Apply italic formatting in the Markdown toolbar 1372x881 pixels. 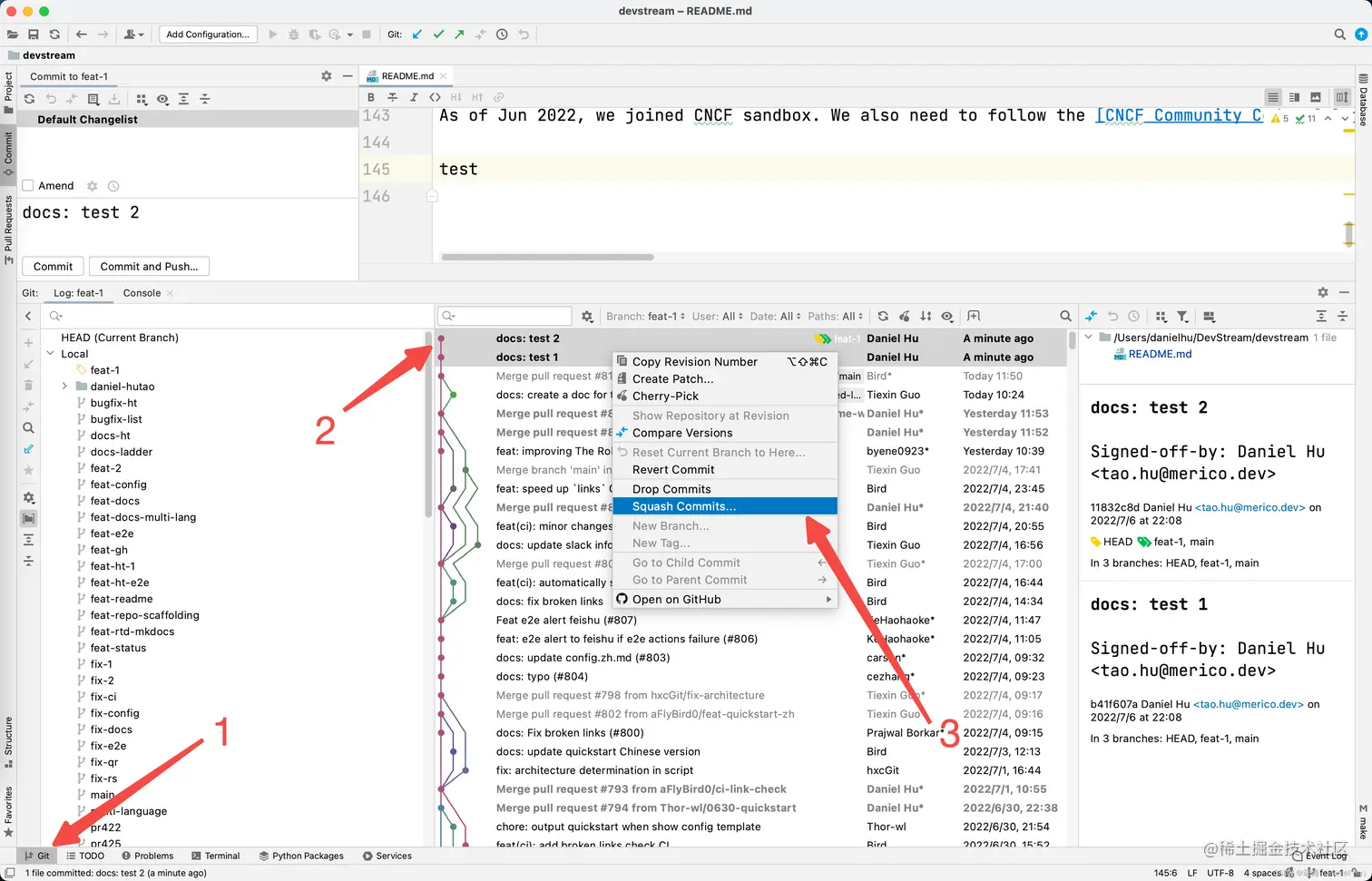pyautogui.click(x=414, y=97)
